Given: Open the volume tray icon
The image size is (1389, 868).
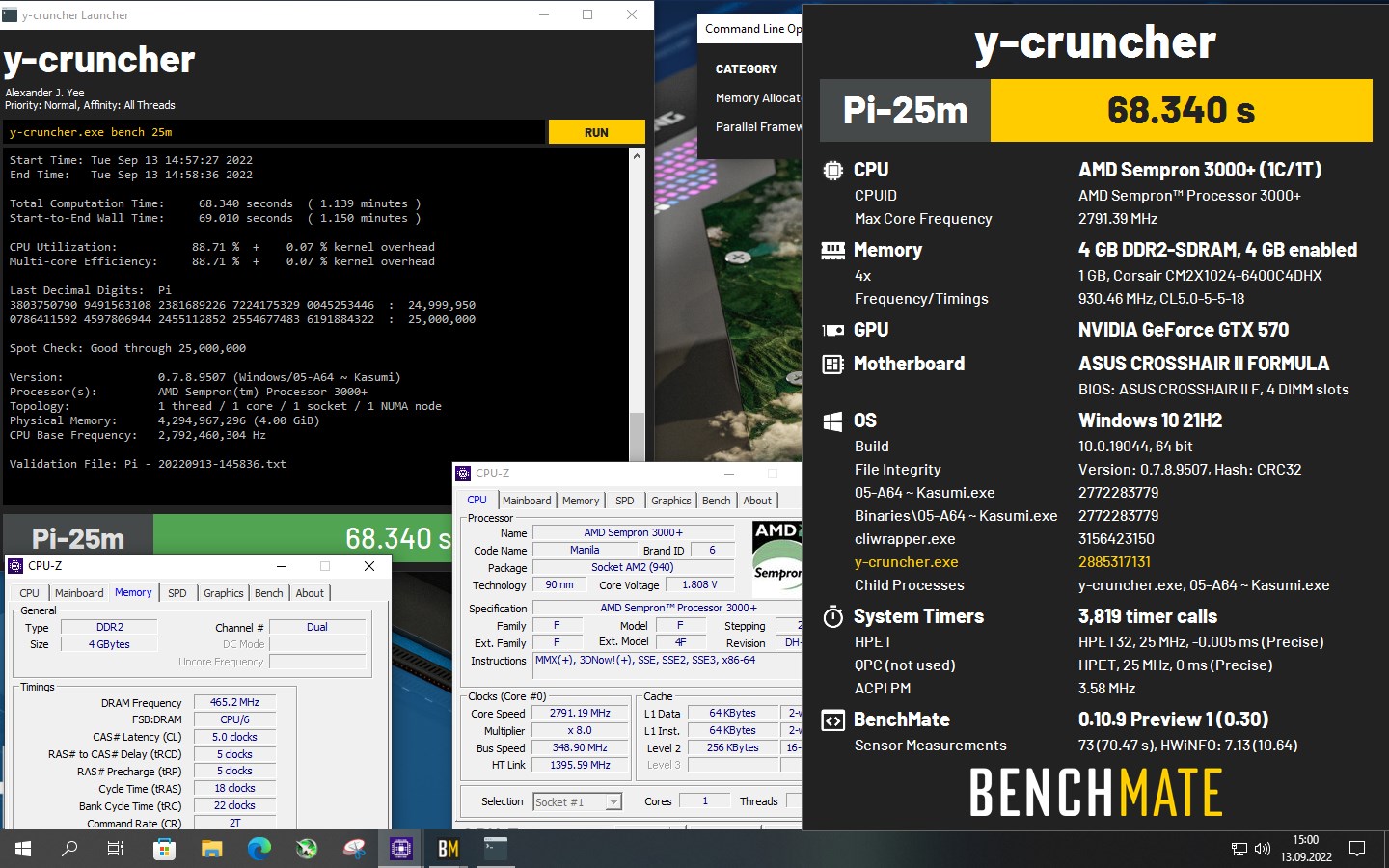Looking at the screenshot, I should [1263, 849].
